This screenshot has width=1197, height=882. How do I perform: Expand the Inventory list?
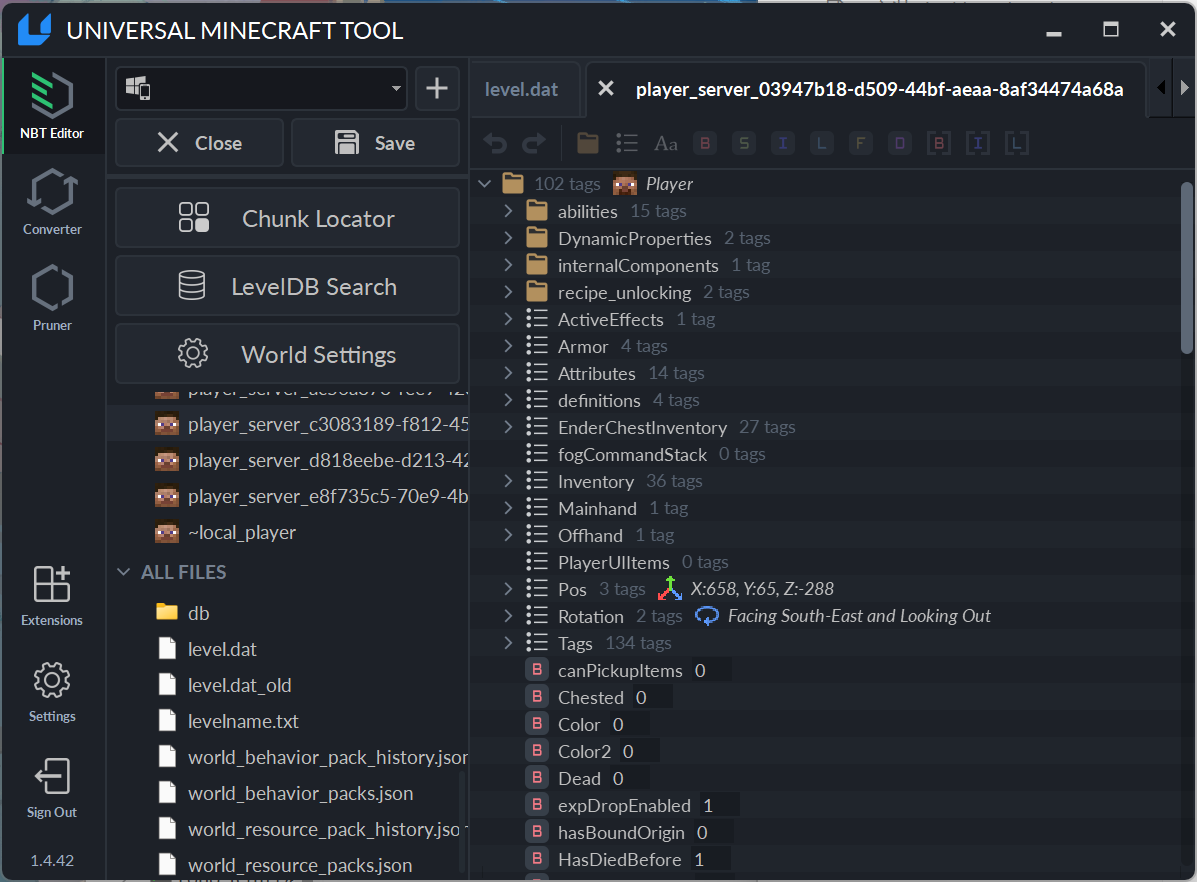coord(508,481)
